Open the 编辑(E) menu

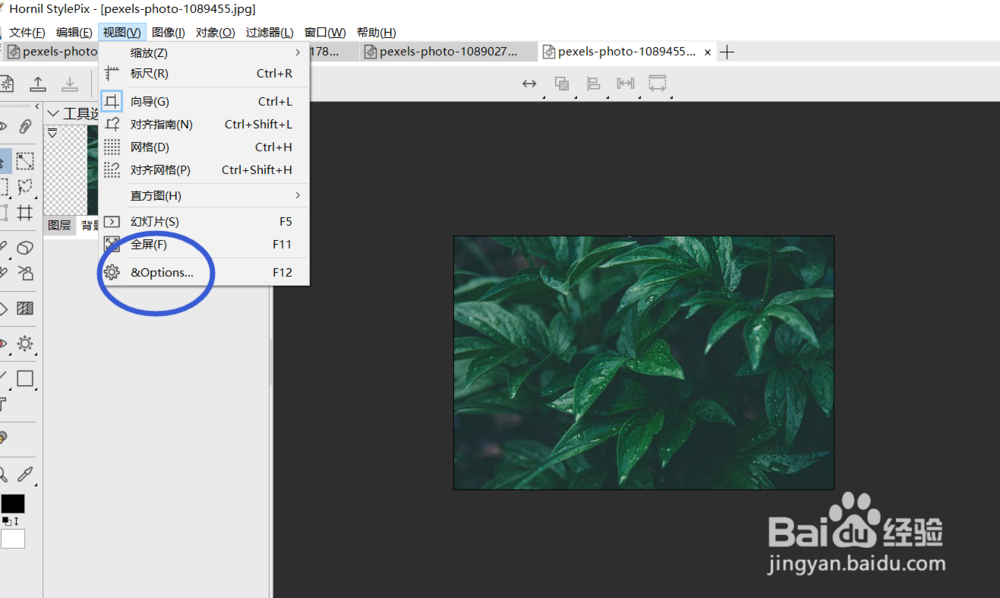74,32
